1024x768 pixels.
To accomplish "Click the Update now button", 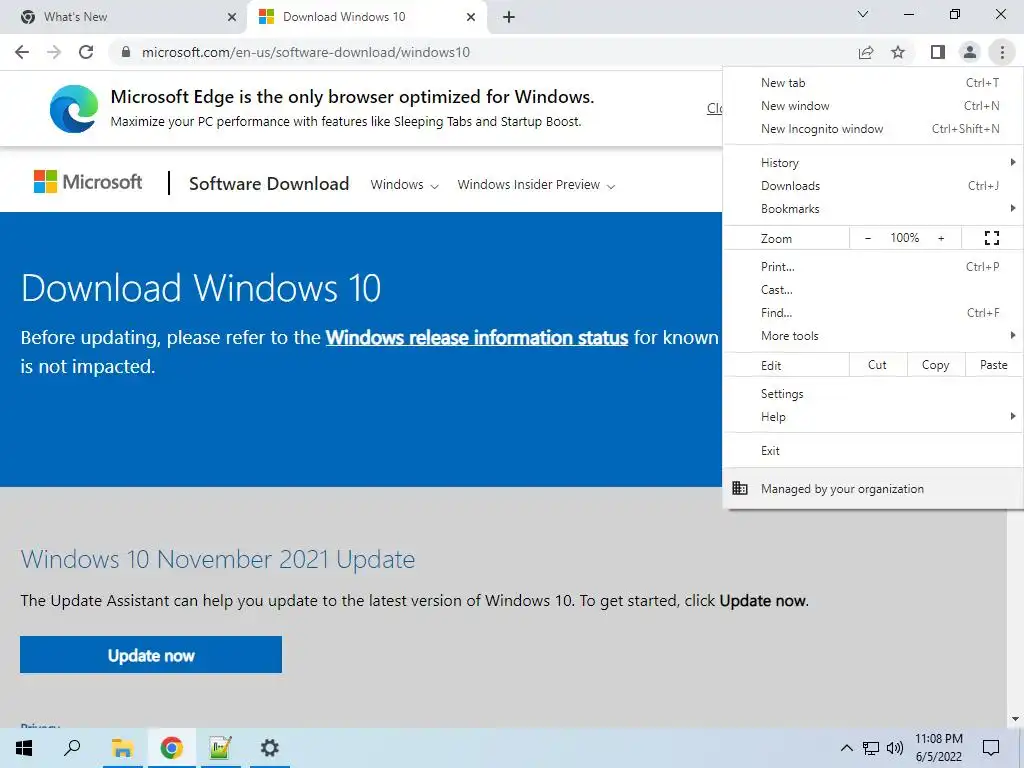I will (x=151, y=654).
